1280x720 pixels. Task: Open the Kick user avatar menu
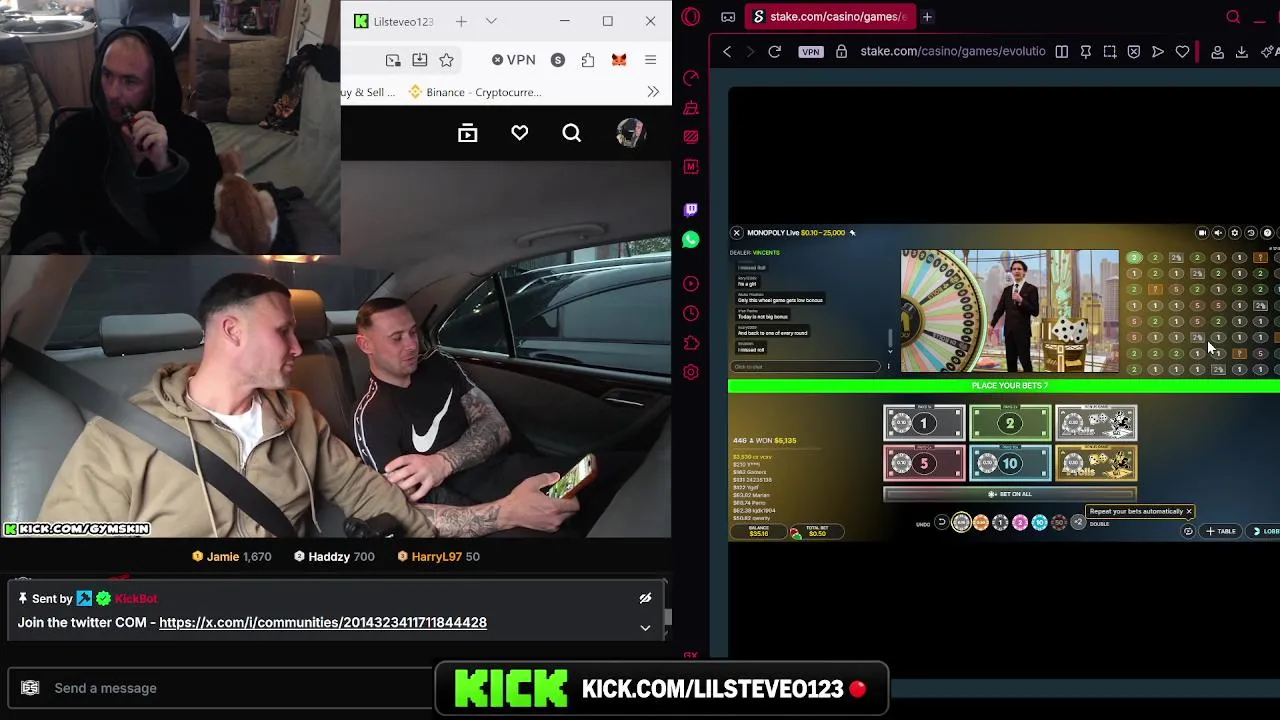tap(630, 133)
